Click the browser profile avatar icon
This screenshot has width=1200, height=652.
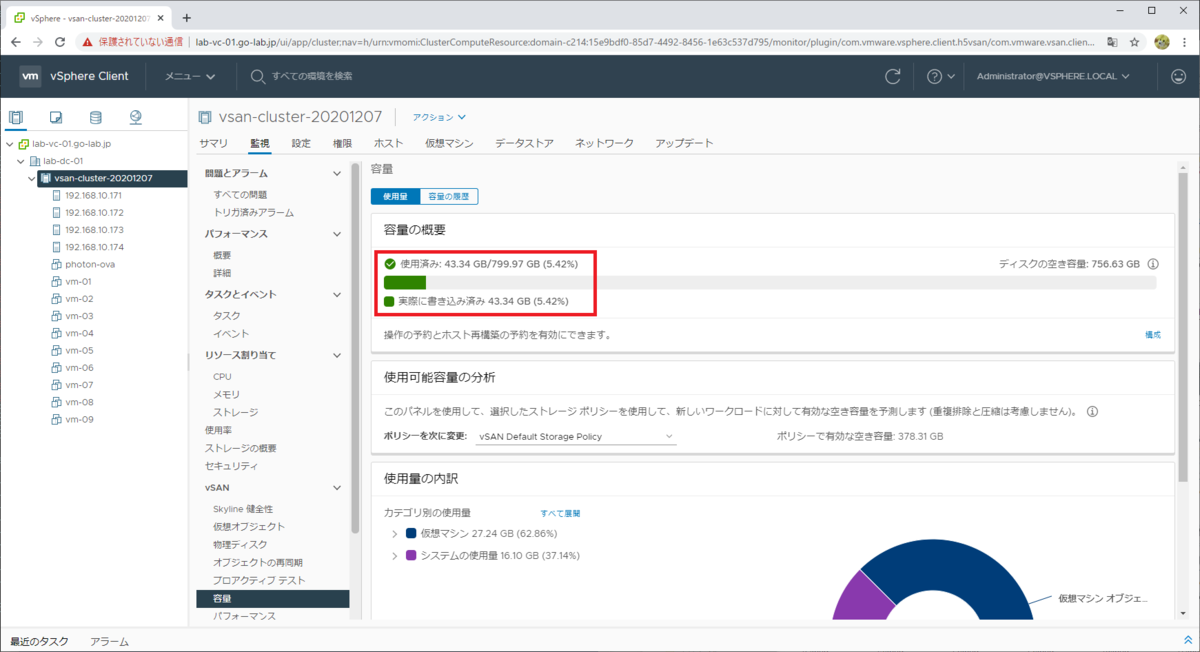click(1161, 42)
